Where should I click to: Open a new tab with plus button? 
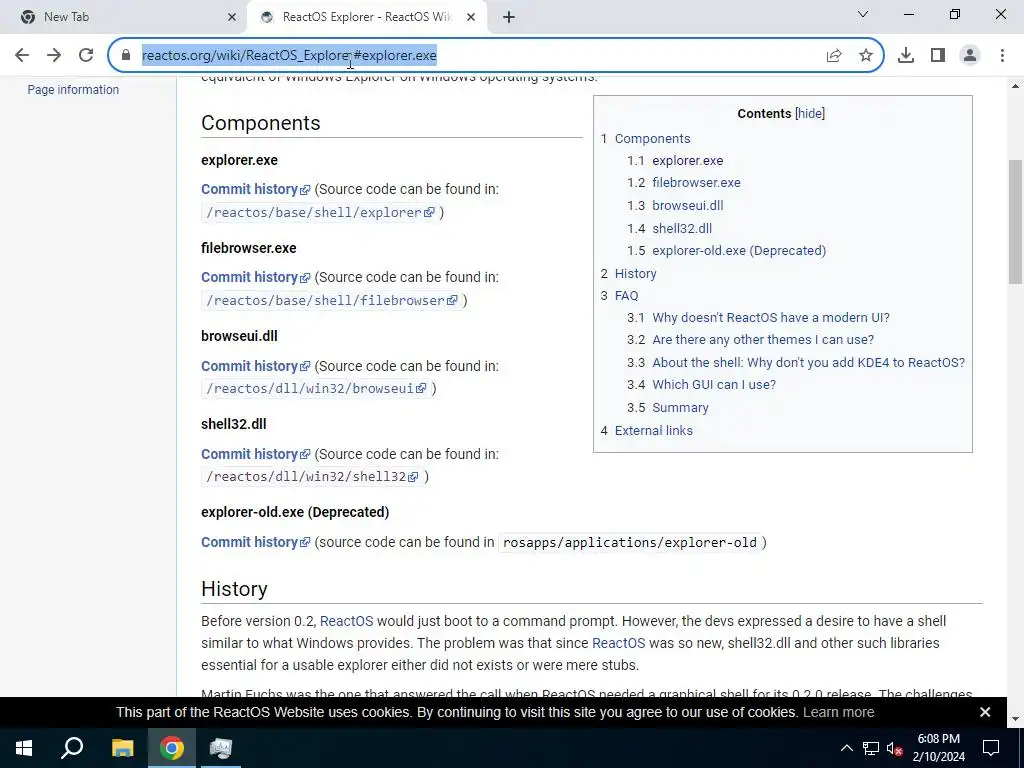(x=509, y=17)
